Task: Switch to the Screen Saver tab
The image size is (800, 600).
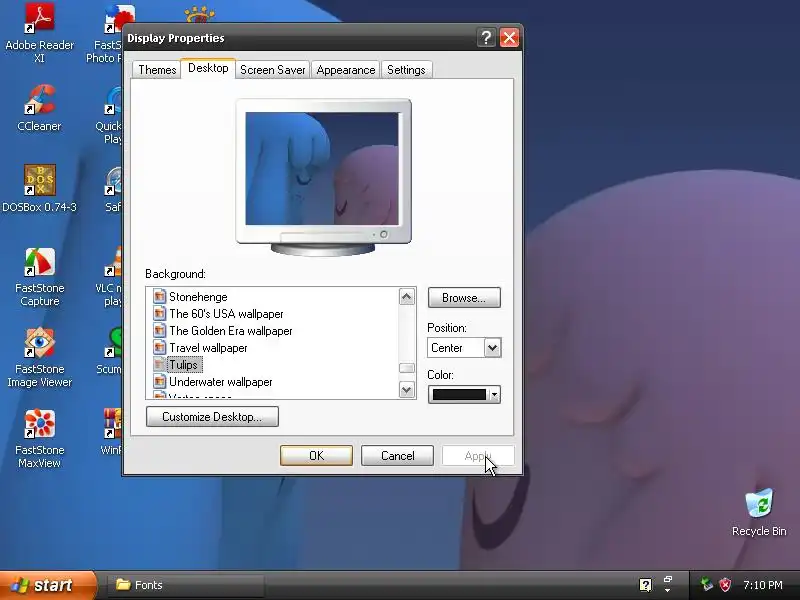Action: pyautogui.click(x=272, y=70)
